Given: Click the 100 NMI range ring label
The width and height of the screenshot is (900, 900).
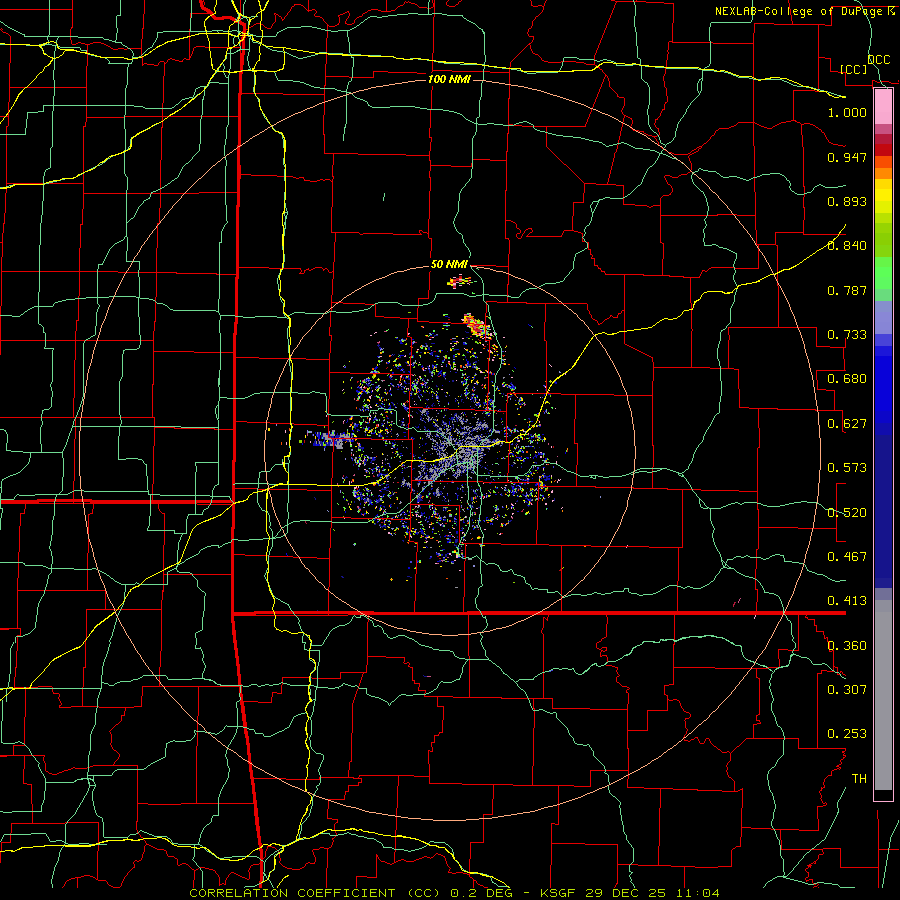Looking at the screenshot, I should tap(449, 79).
